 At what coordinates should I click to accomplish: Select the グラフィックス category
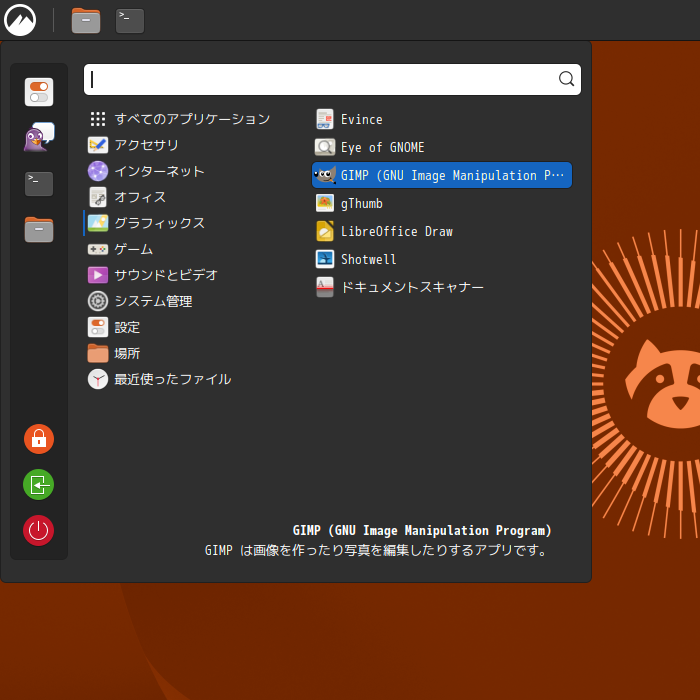pyautogui.click(x=146, y=223)
